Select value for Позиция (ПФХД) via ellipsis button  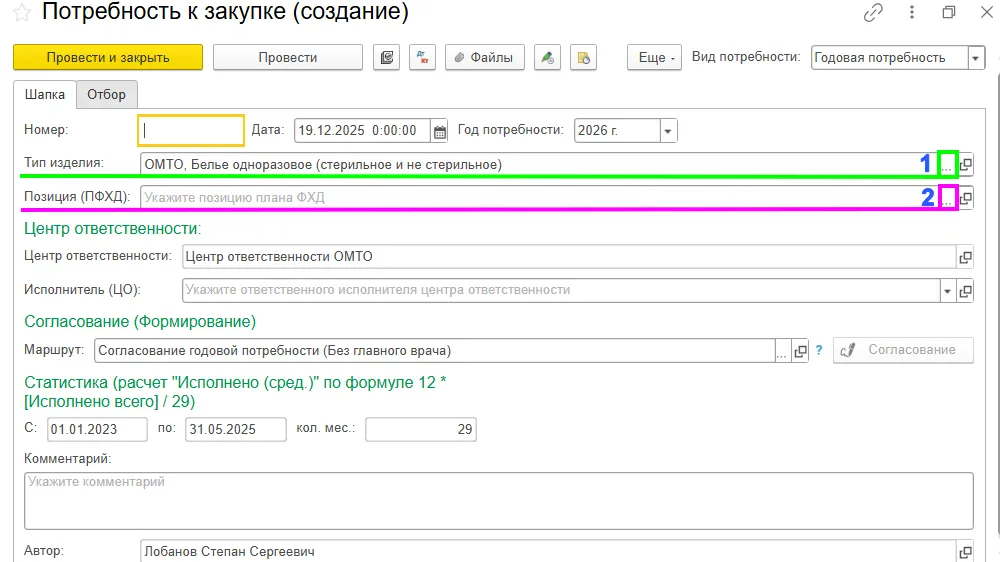point(948,198)
